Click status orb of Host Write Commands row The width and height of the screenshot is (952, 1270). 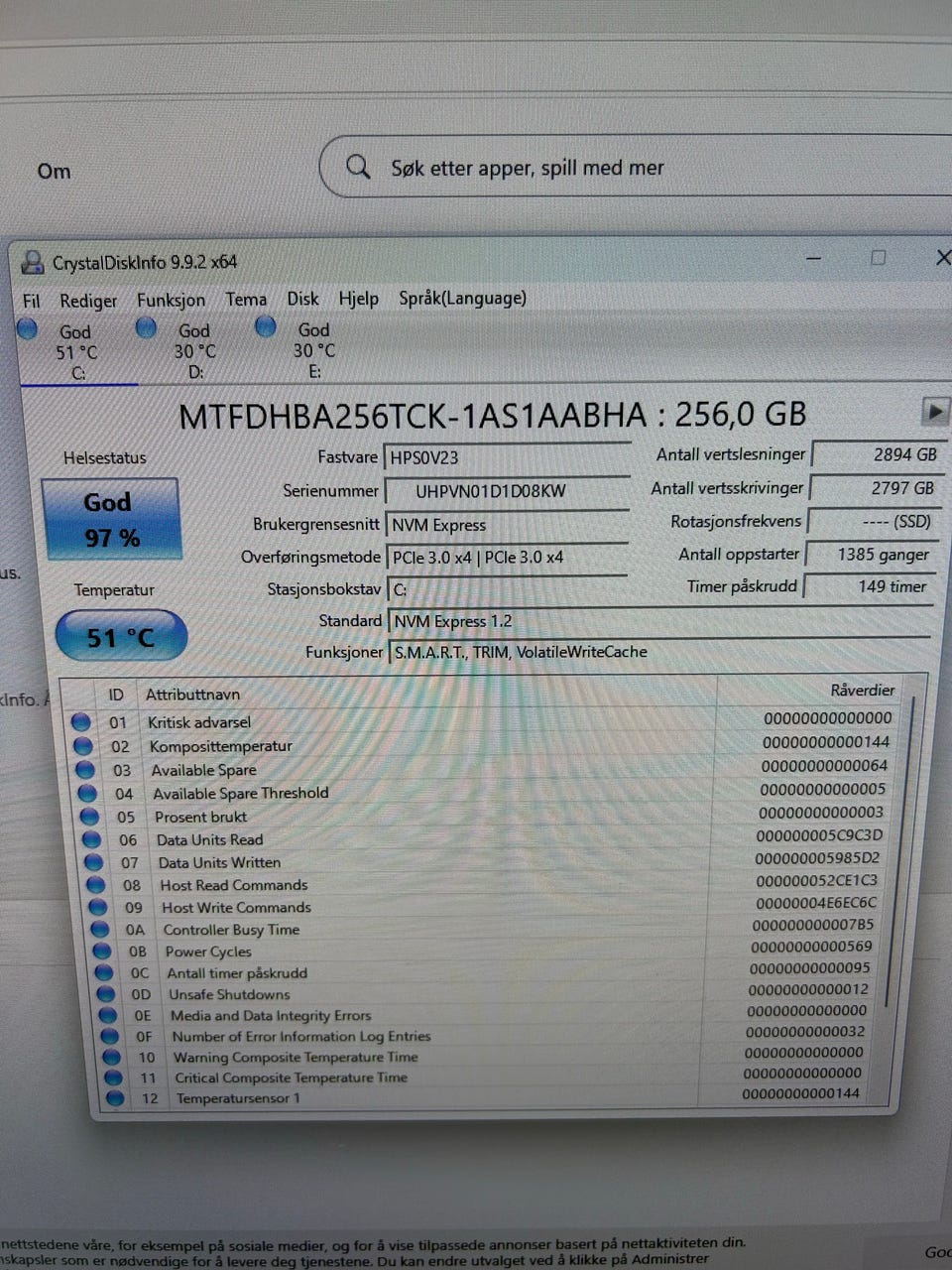[98, 908]
